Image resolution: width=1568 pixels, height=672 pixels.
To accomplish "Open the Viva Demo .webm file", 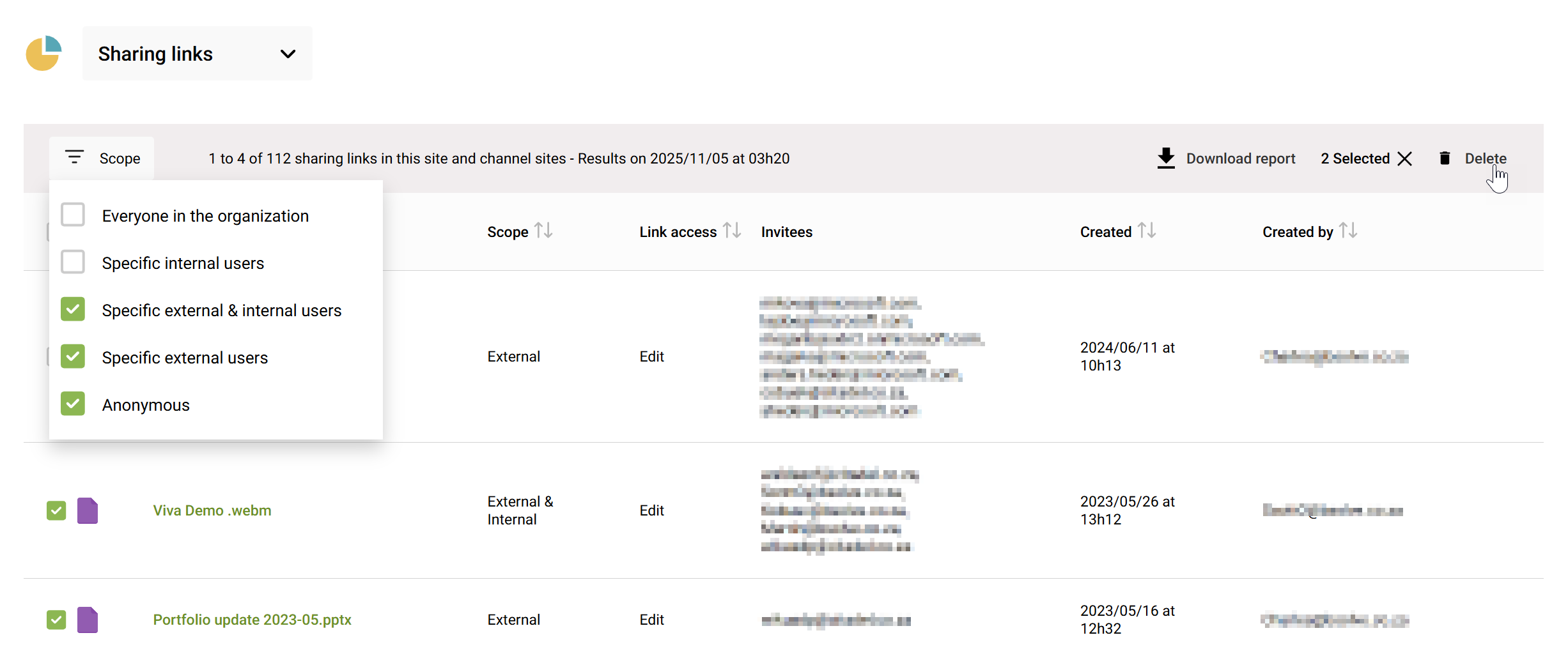I will click(212, 510).
